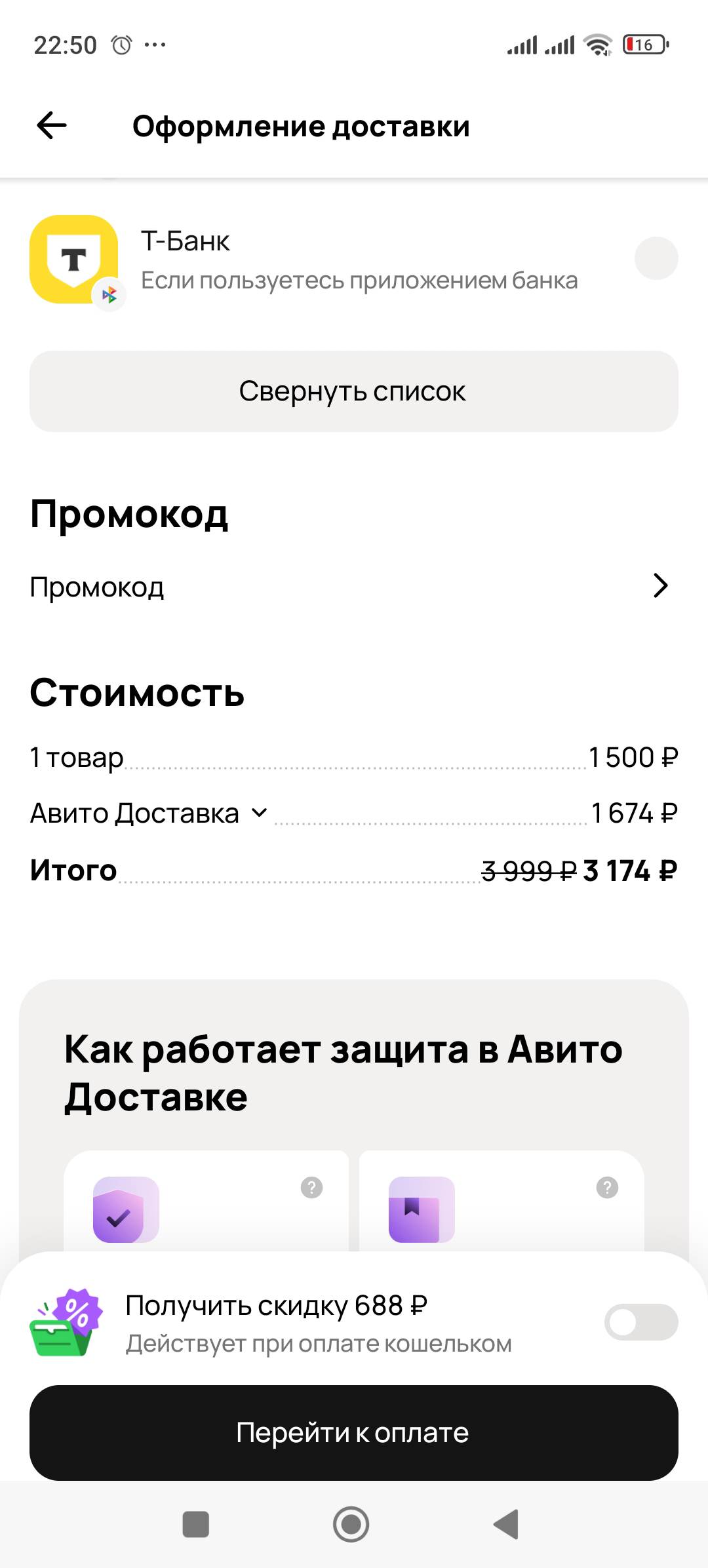This screenshot has height=1568, width=708.
Task: Open help on shield protection card
Action: point(311,1187)
